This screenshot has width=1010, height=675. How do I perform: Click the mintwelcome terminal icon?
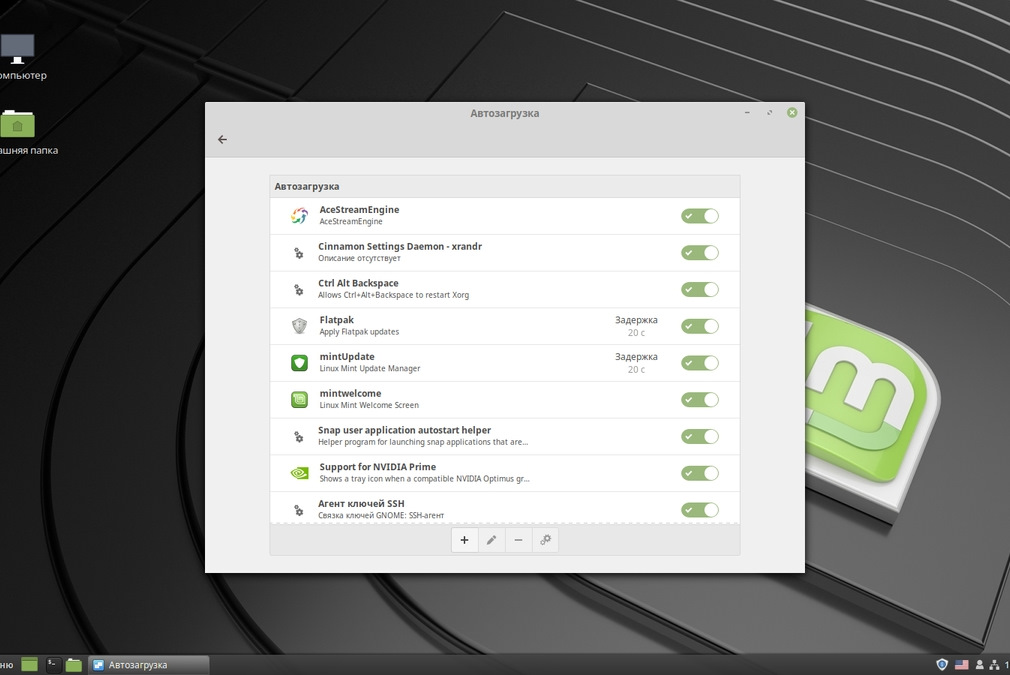(x=298, y=399)
